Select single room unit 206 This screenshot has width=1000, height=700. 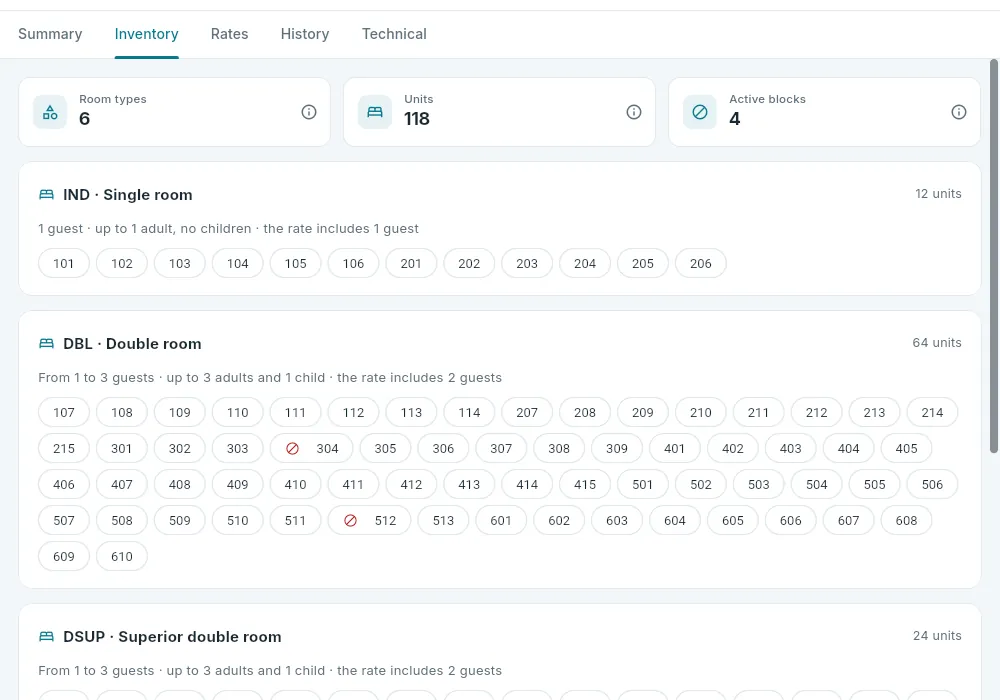700,263
